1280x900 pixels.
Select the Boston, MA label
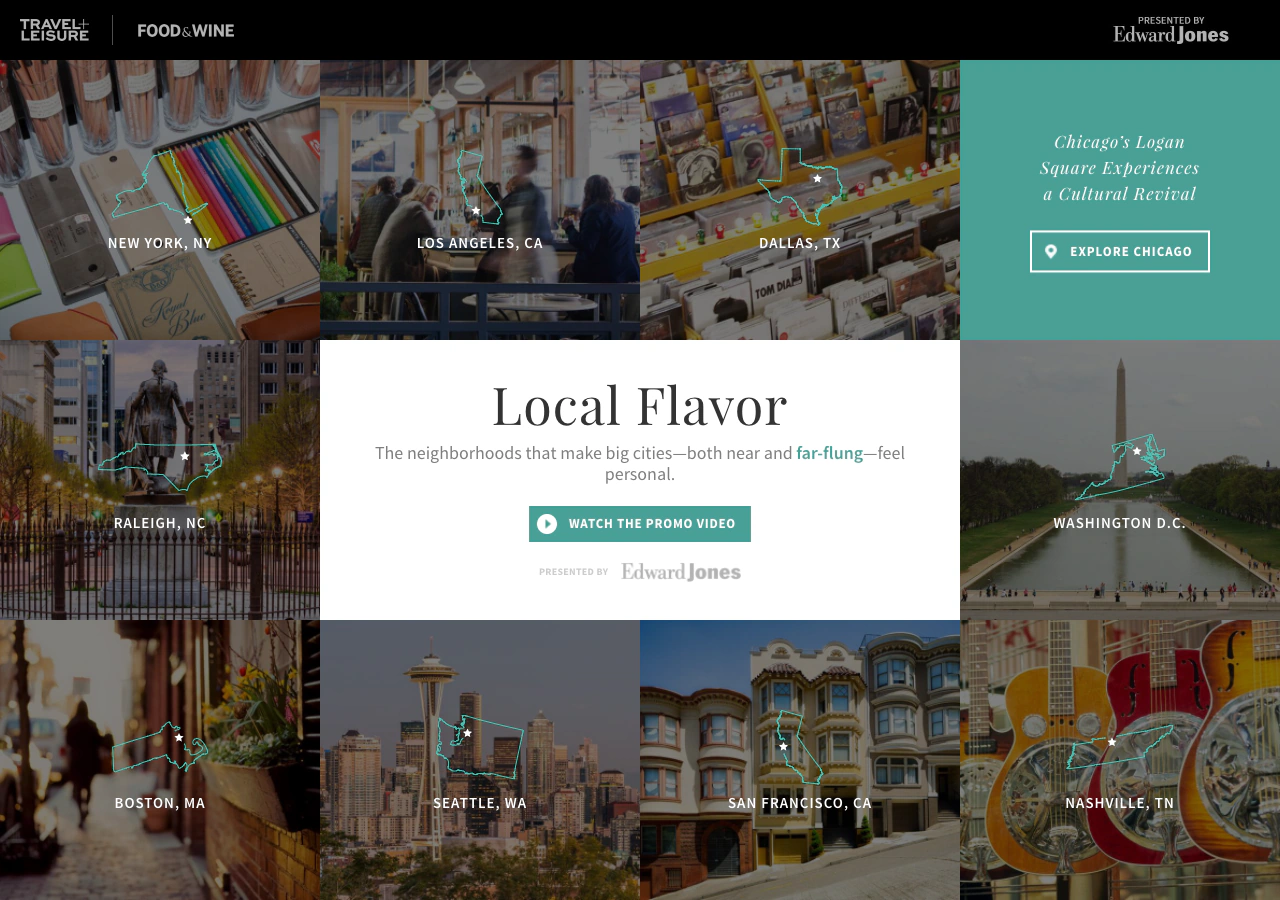[160, 803]
